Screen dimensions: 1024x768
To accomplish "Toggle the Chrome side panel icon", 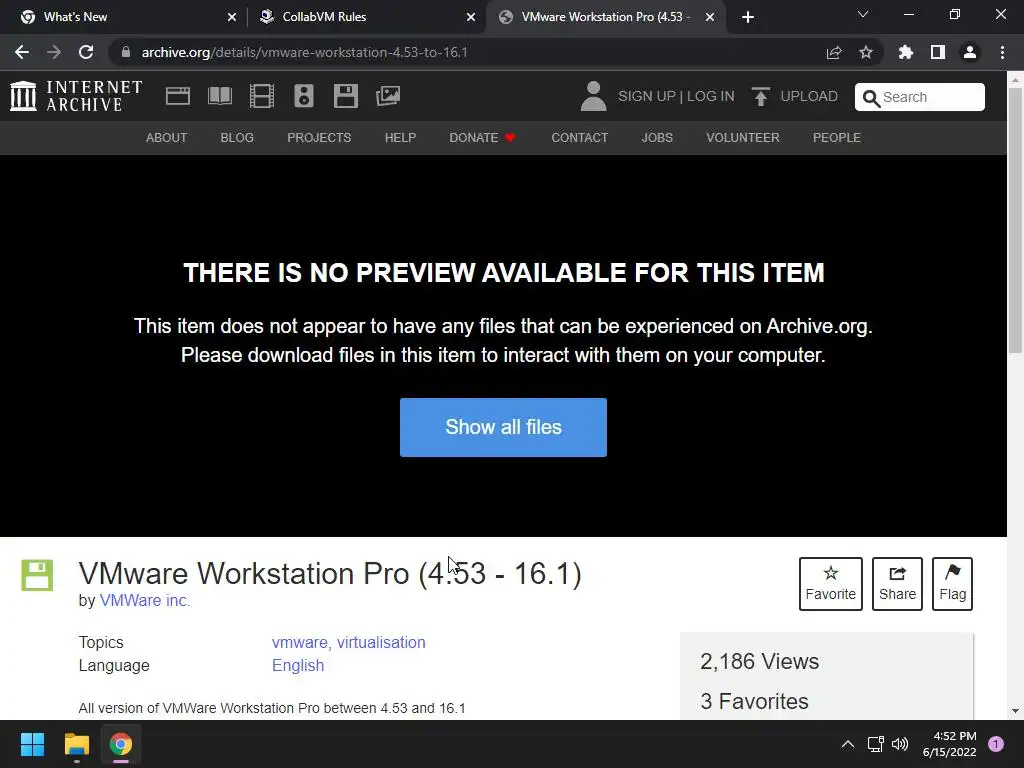I will coord(938,52).
